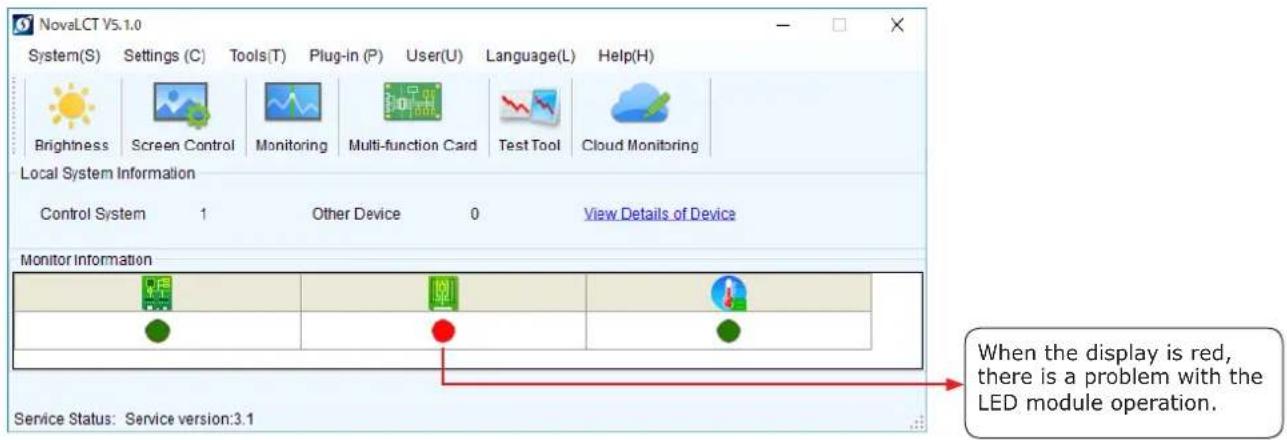Open the User(U) menu

pyautogui.click(x=434, y=56)
